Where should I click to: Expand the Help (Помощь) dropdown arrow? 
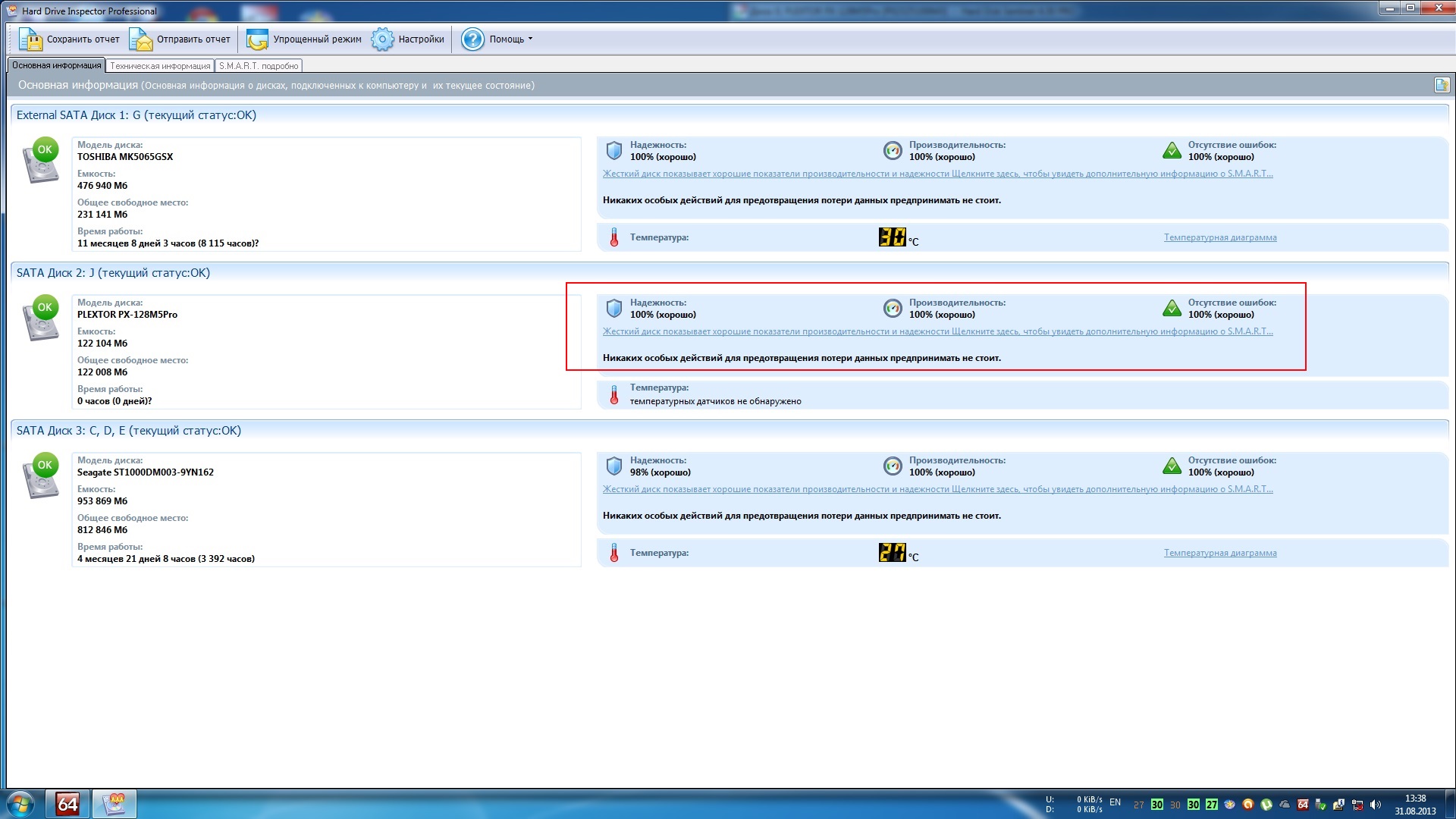pos(530,39)
